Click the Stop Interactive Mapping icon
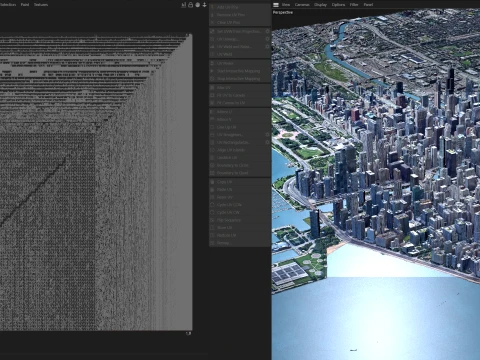 click(212, 79)
